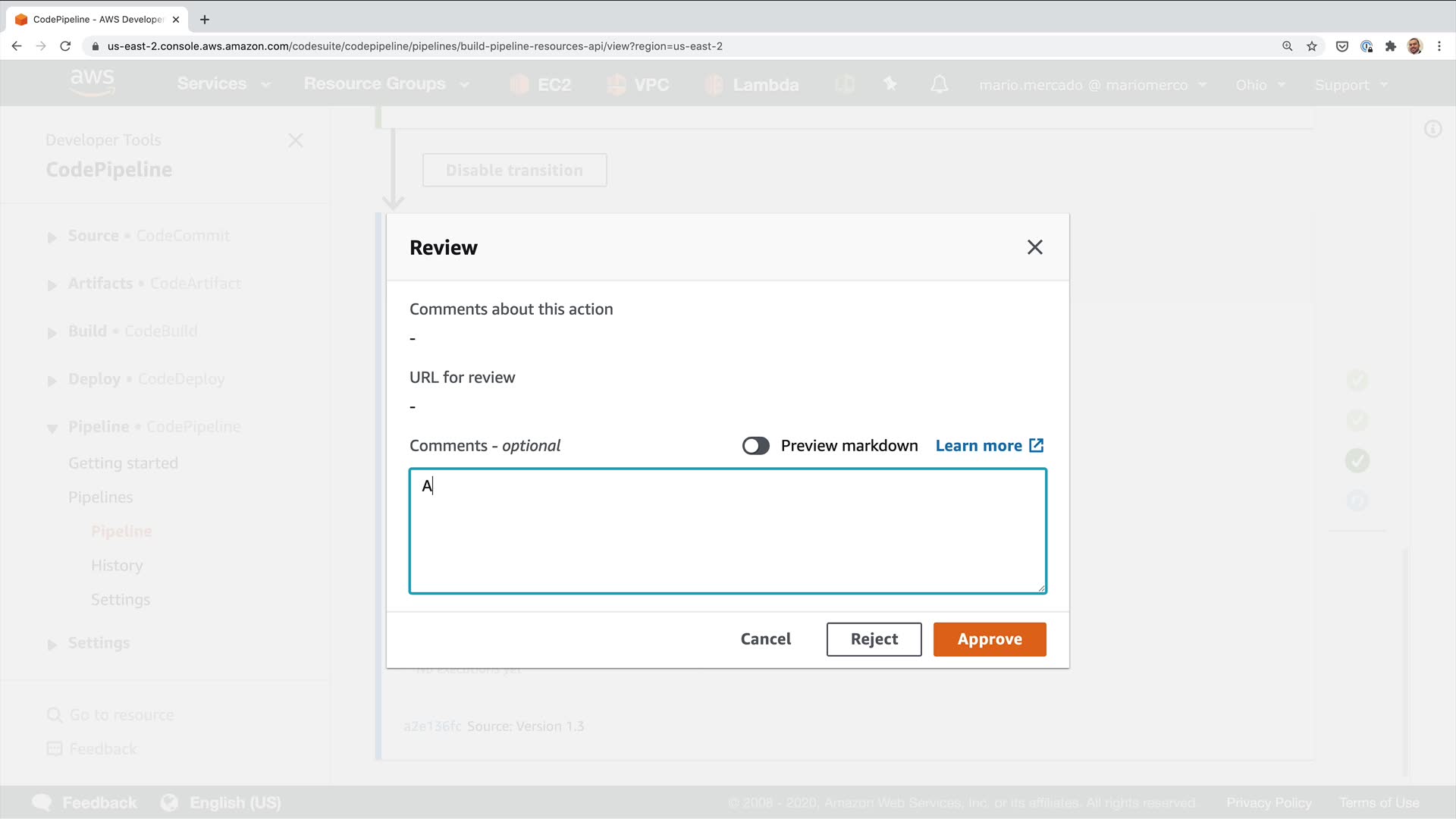Click inside the Comments text area

[726, 531]
